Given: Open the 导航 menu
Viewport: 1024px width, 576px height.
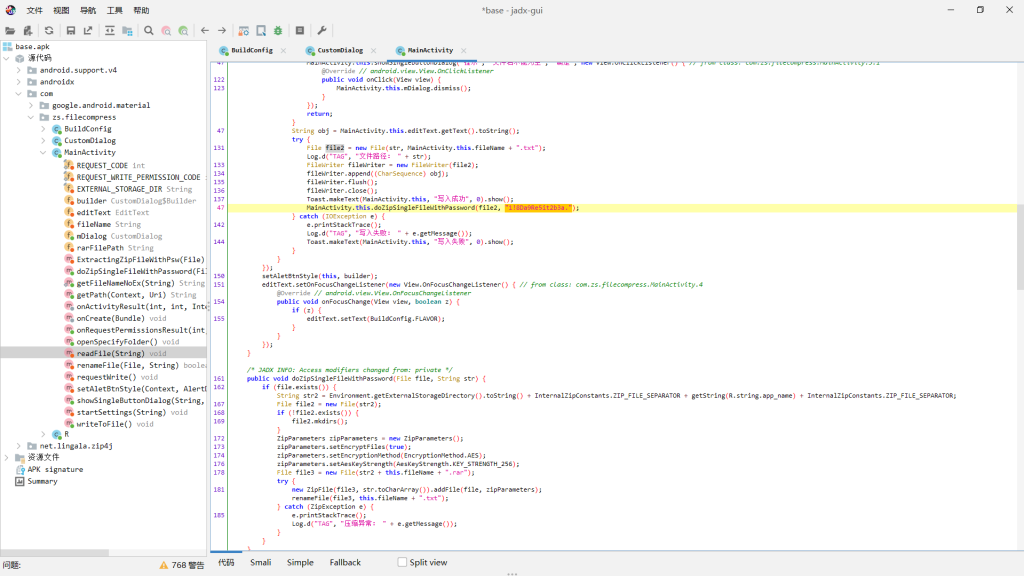Looking at the screenshot, I should [x=88, y=10].
